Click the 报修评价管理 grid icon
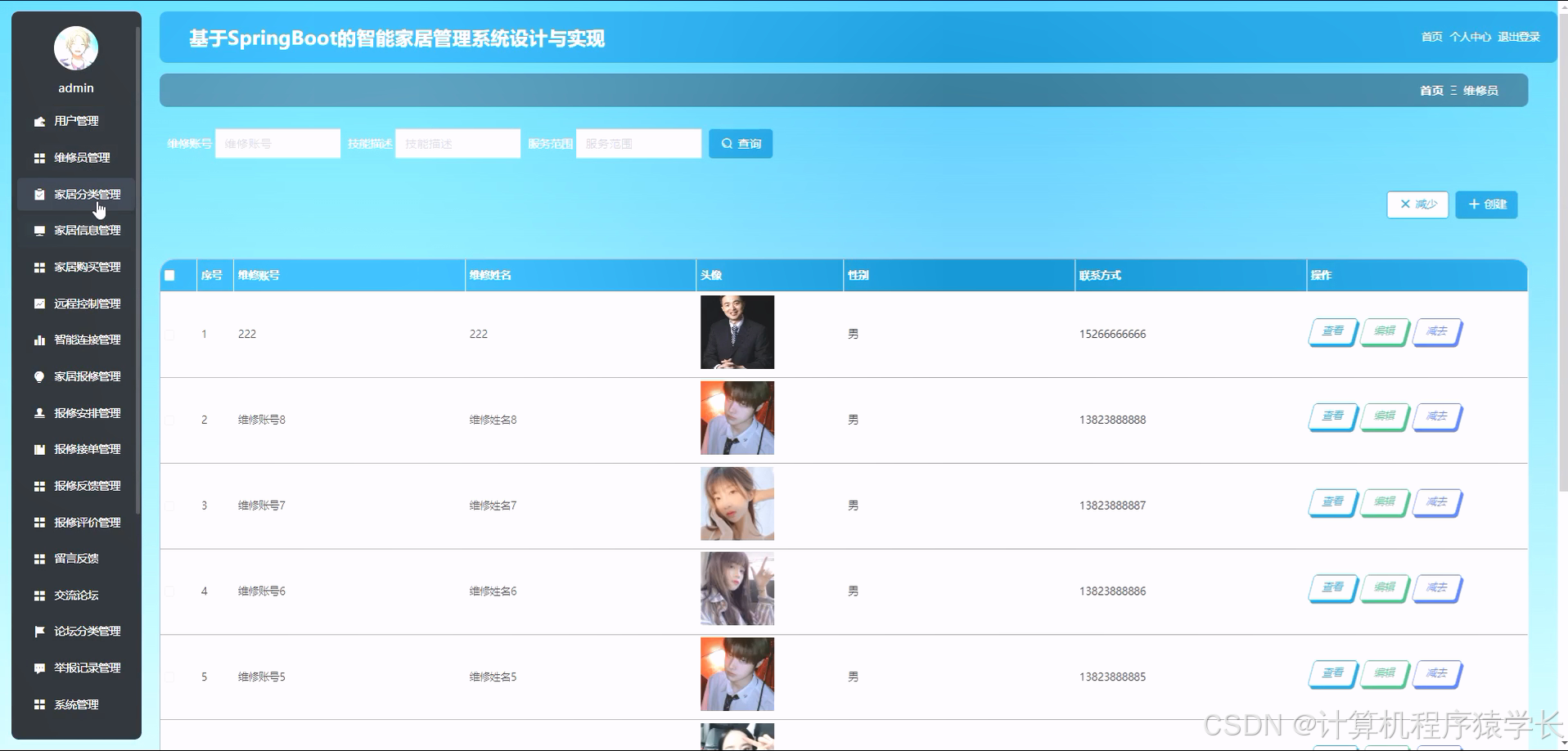This screenshot has width=1568, height=751. [x=39, y=522]
